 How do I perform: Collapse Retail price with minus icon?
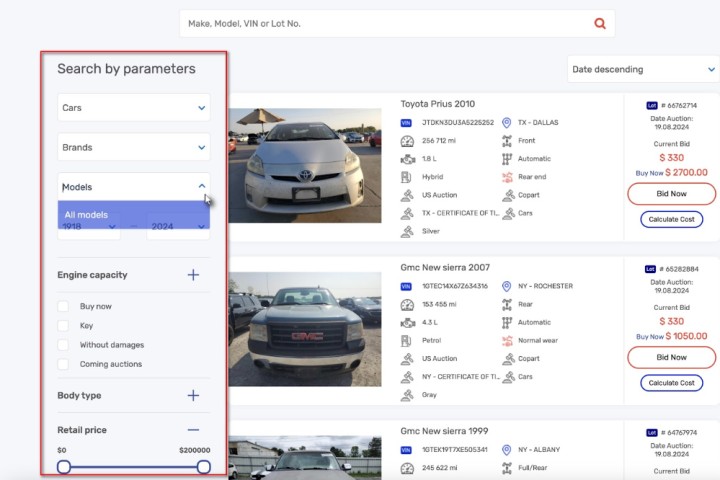(193, 430)
